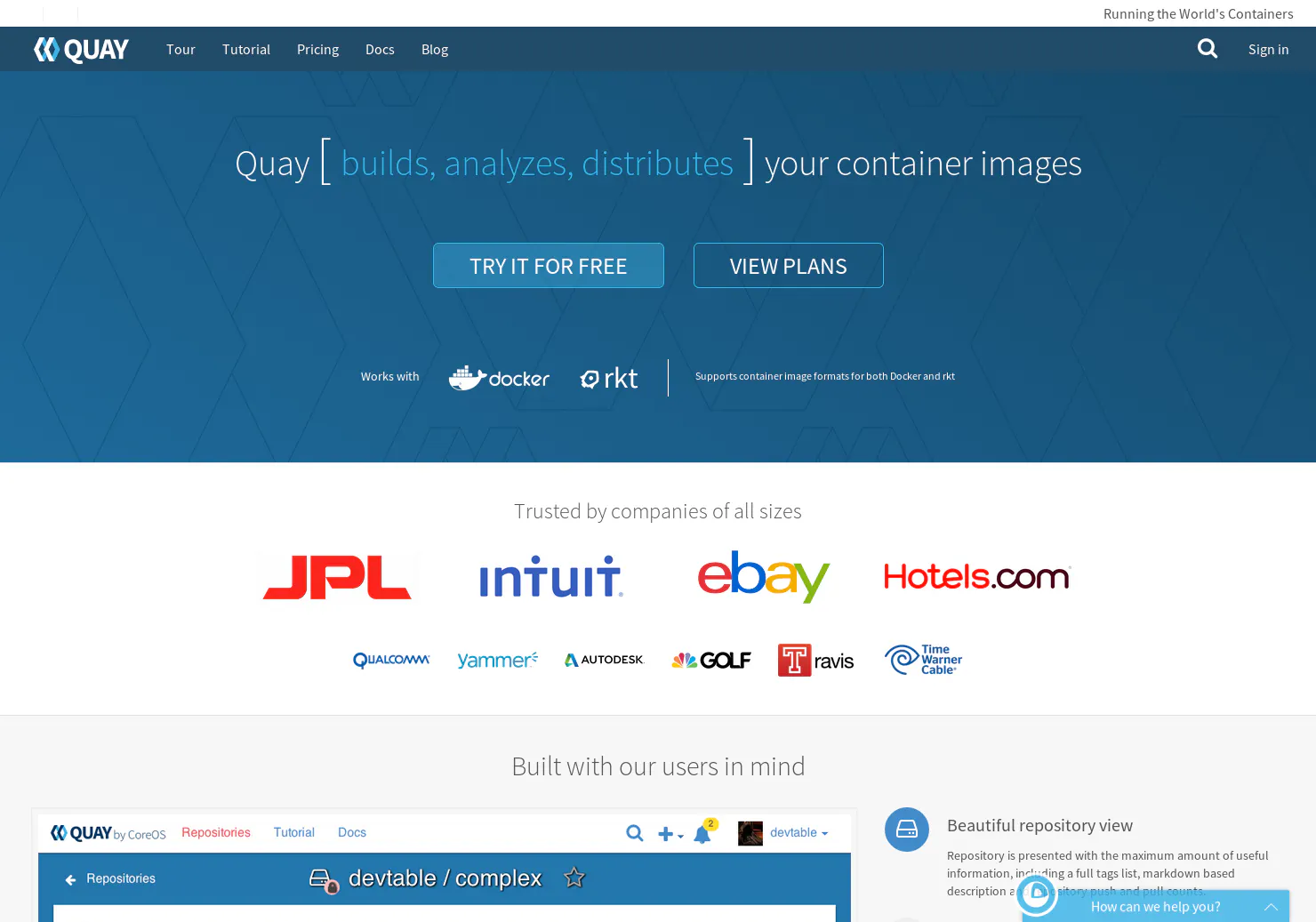Image resolution: width=1316 pixels, height=922 pixels.
Task: Click the search icon in the demo screenshot
Action: [x=635, y=833]
